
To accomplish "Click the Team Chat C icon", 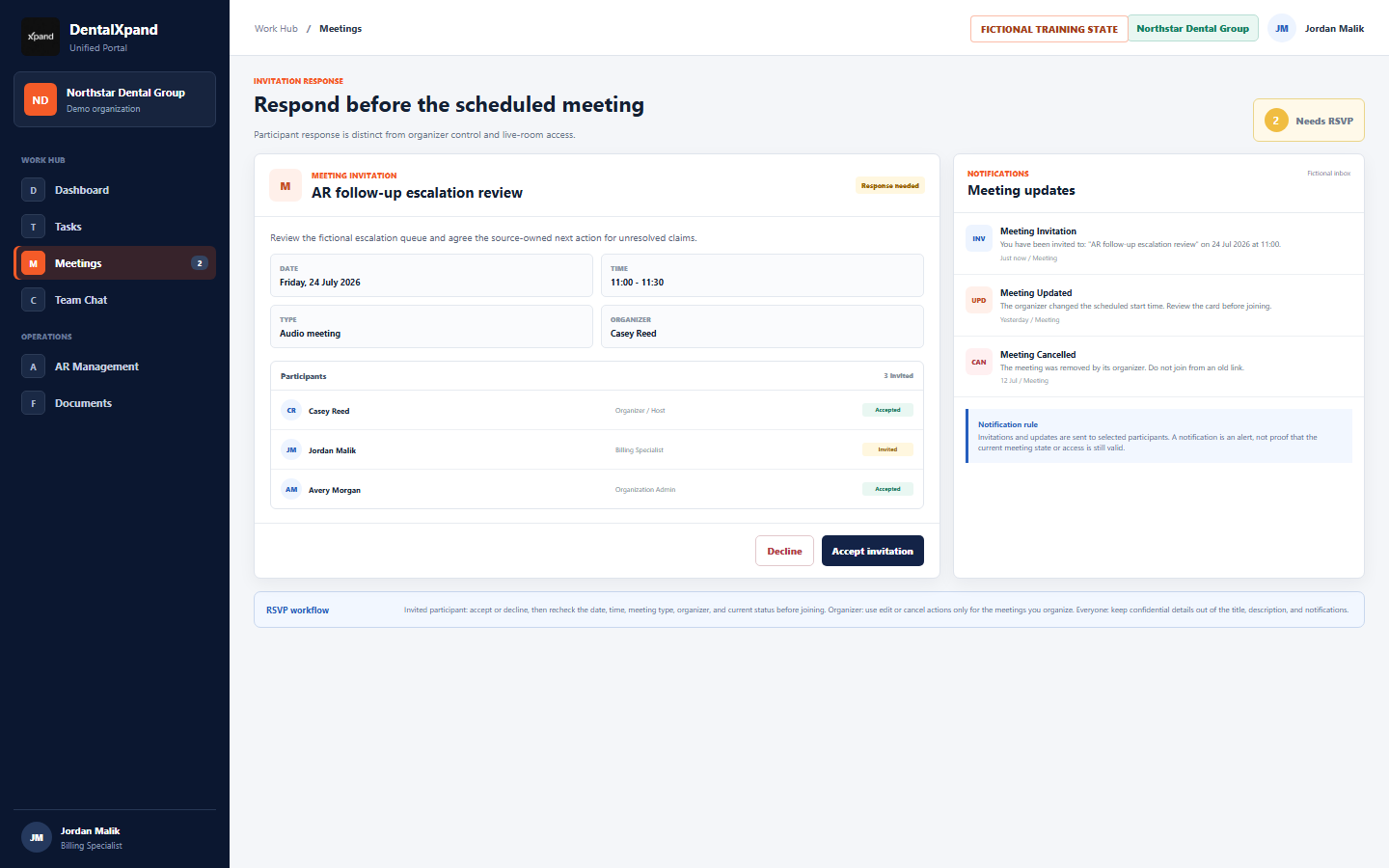I will 33,300.
